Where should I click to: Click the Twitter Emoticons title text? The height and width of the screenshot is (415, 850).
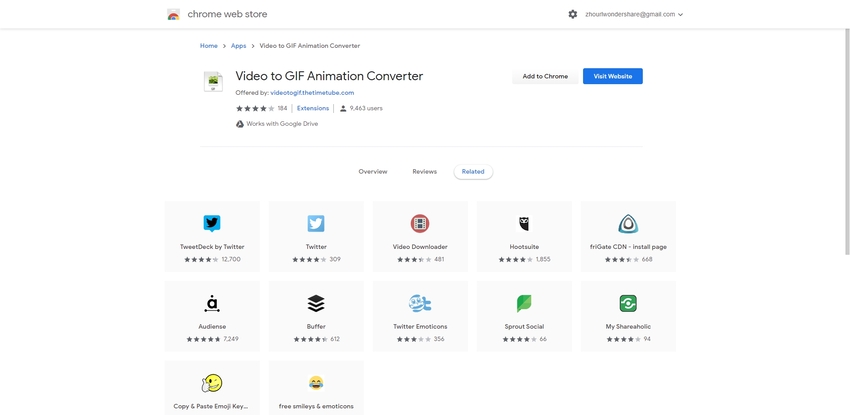[420, 327]
